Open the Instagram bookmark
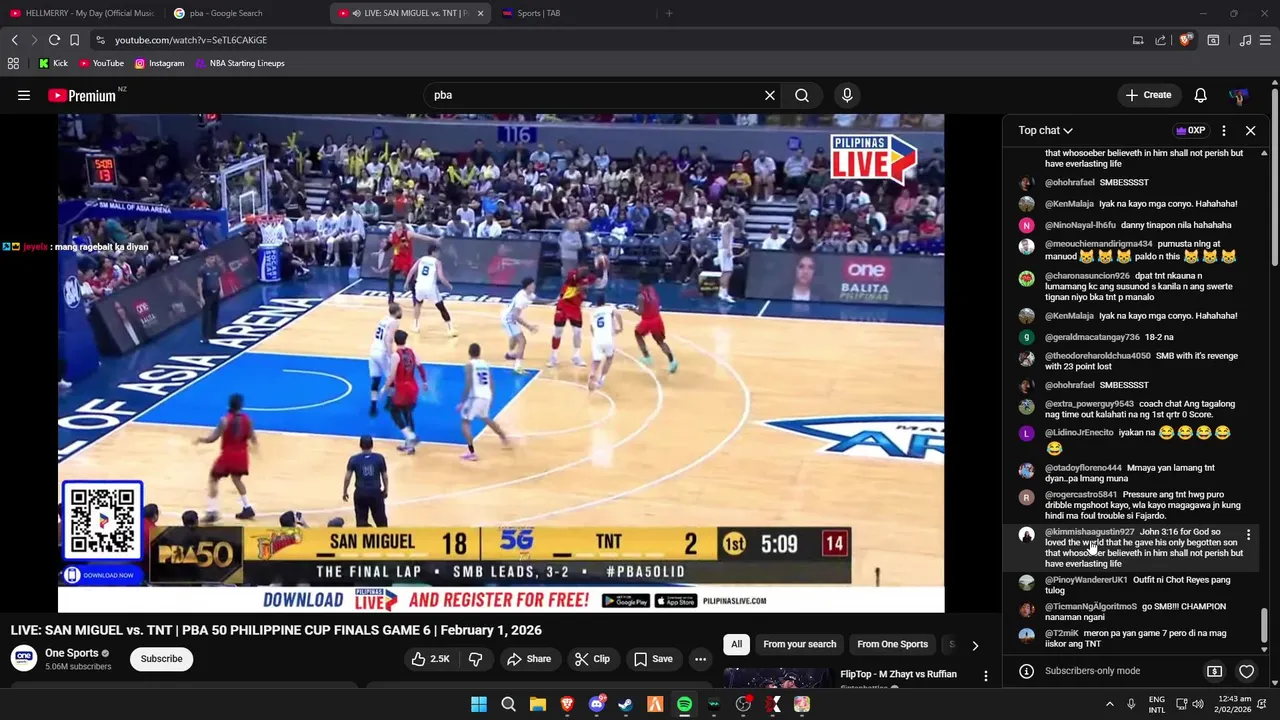 pos(159,63)
